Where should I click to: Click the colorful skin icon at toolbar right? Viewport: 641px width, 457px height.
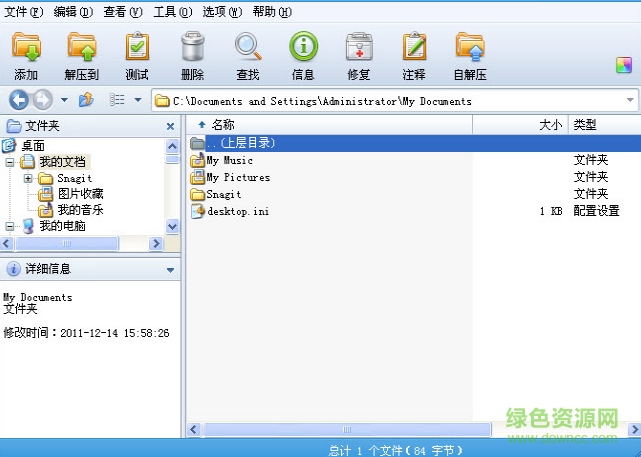click(x=624, y=65)
